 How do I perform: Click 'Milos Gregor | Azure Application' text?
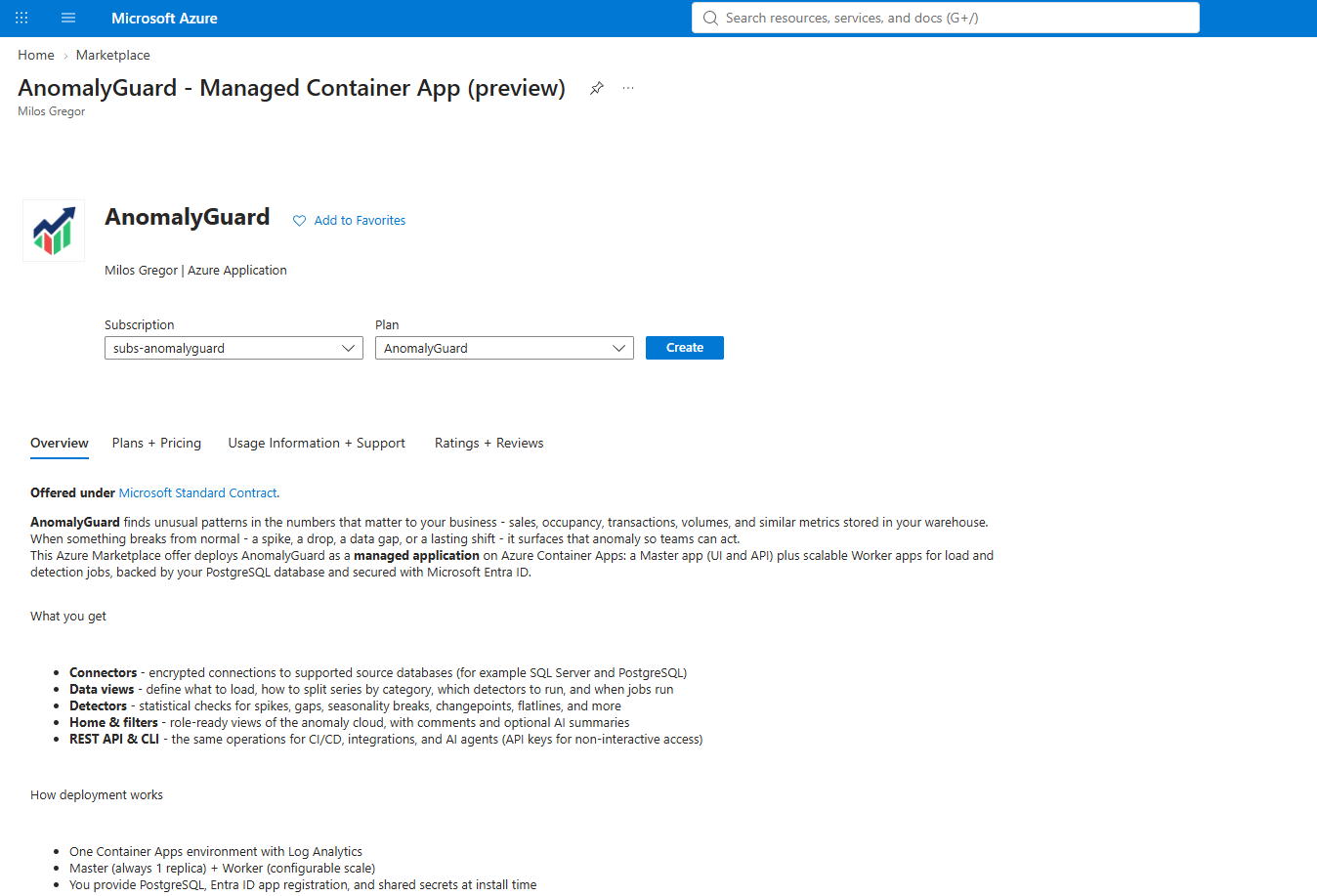click(x=195, y=270)
